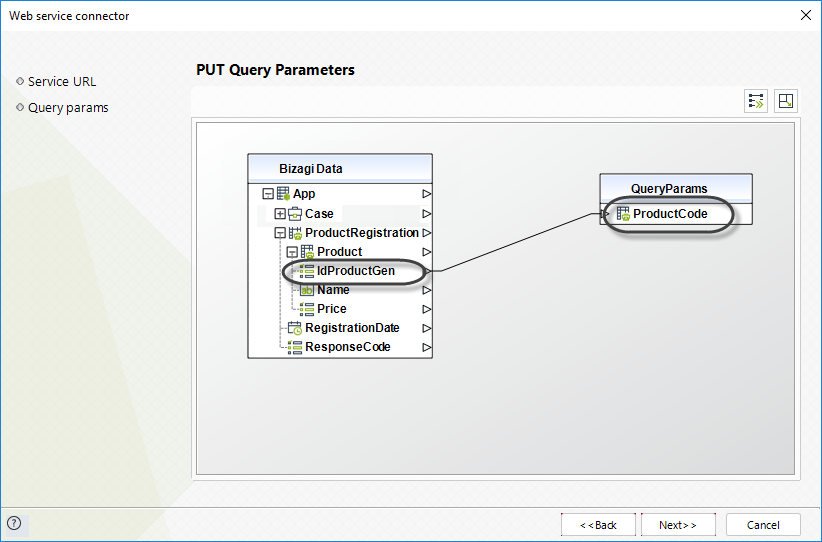
Task: Click the QueryParams panel header
Action: pos(676,189)
